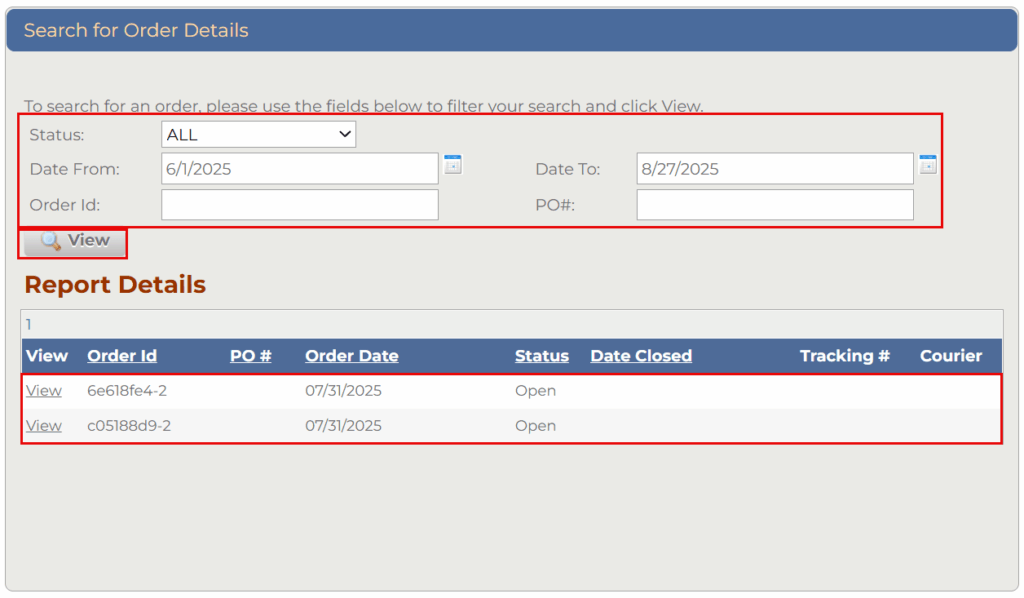
Task: Expand the Status dropdown set to ALL
Action: pos(258,134)
